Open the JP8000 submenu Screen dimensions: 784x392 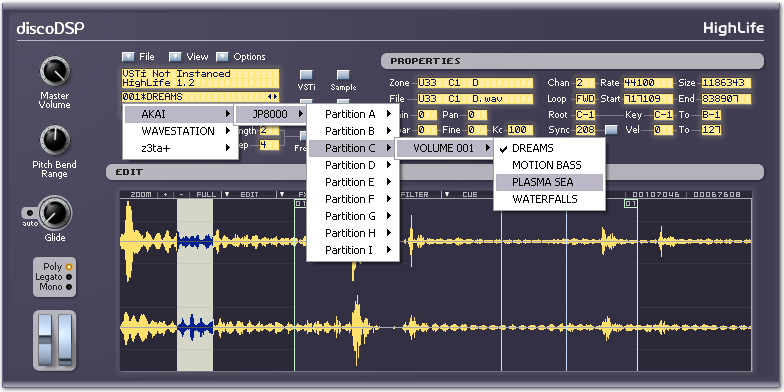[x=271, y=114]
